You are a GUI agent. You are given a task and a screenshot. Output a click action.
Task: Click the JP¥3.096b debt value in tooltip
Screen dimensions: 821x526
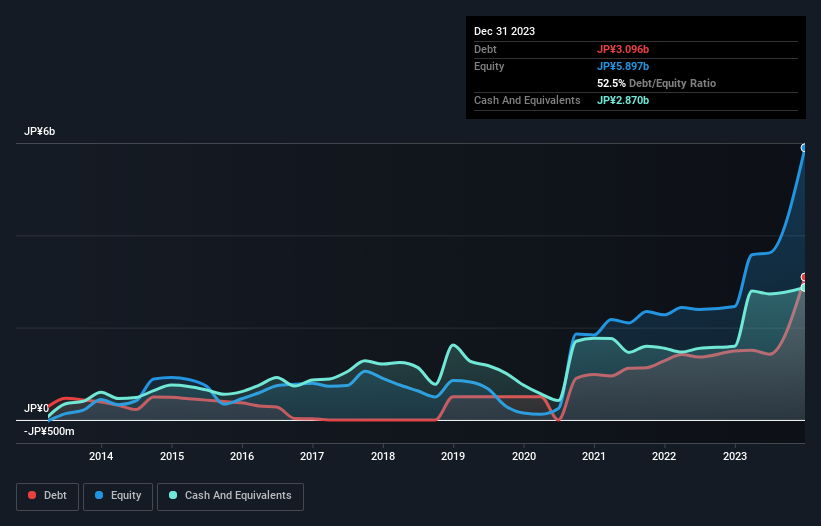[x=623, y=49]
